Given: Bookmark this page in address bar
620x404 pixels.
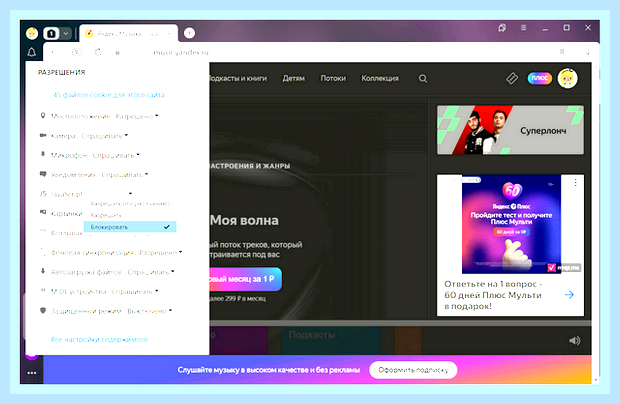Looking at the screenshot, I should (562, 52).
